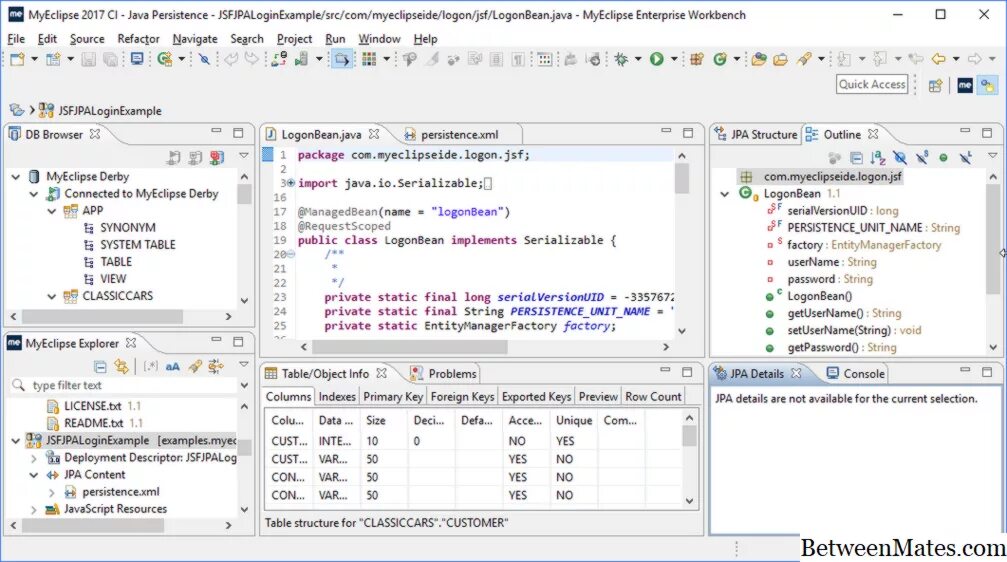Screen dimensions: 1007x562
Task: Click the Back yellow arrow icon
Action: click(x=938, y=59)
